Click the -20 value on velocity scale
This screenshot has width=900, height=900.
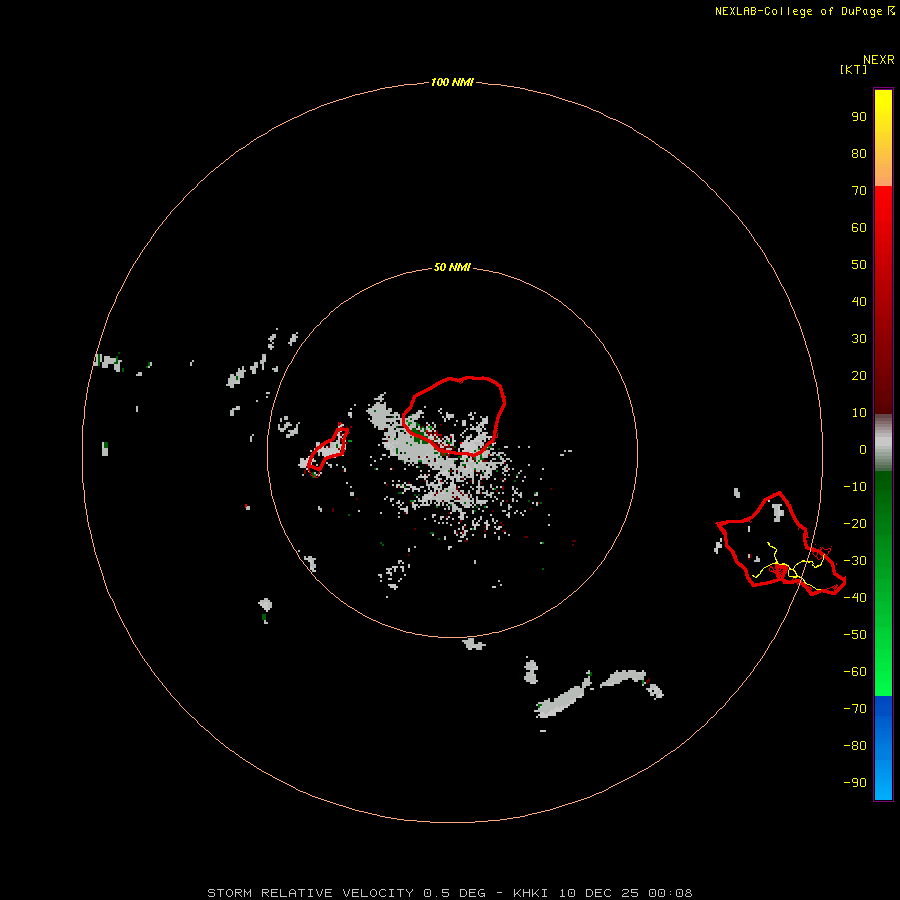tap(855, 524)
